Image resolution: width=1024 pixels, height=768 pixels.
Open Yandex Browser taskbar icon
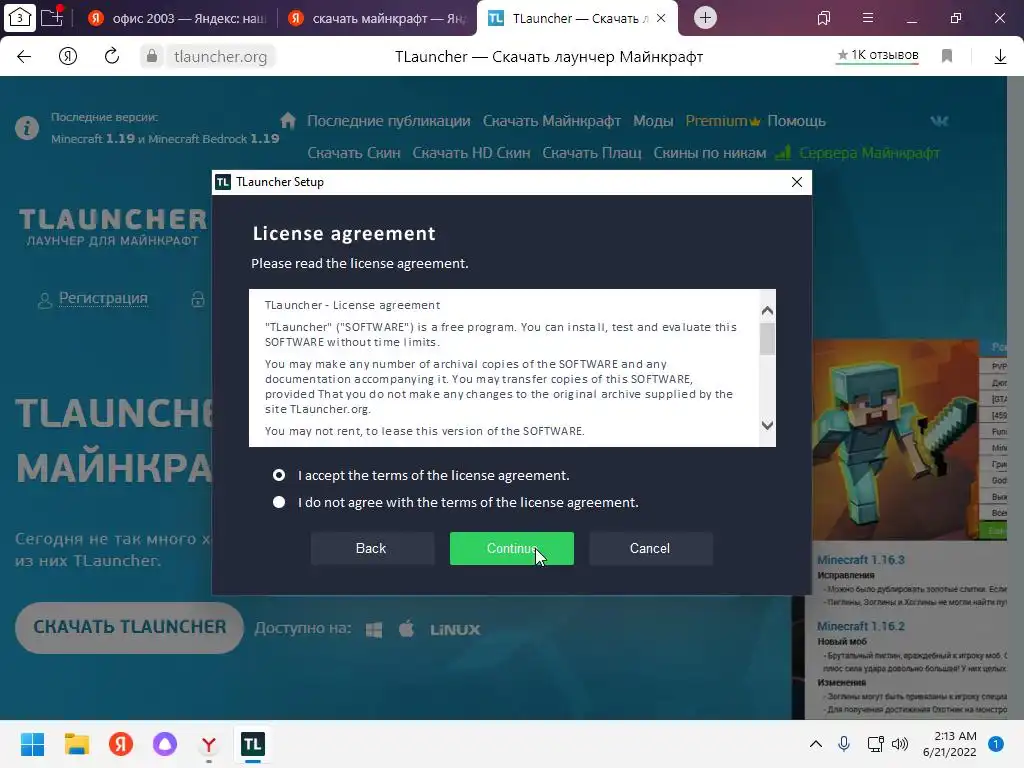[x=208, y=744]
